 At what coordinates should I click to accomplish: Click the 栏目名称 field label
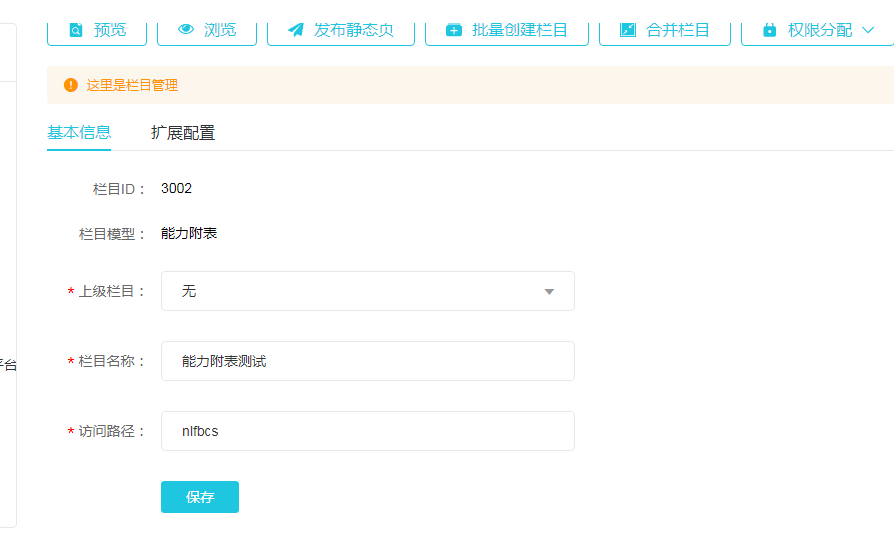point(112,361)
